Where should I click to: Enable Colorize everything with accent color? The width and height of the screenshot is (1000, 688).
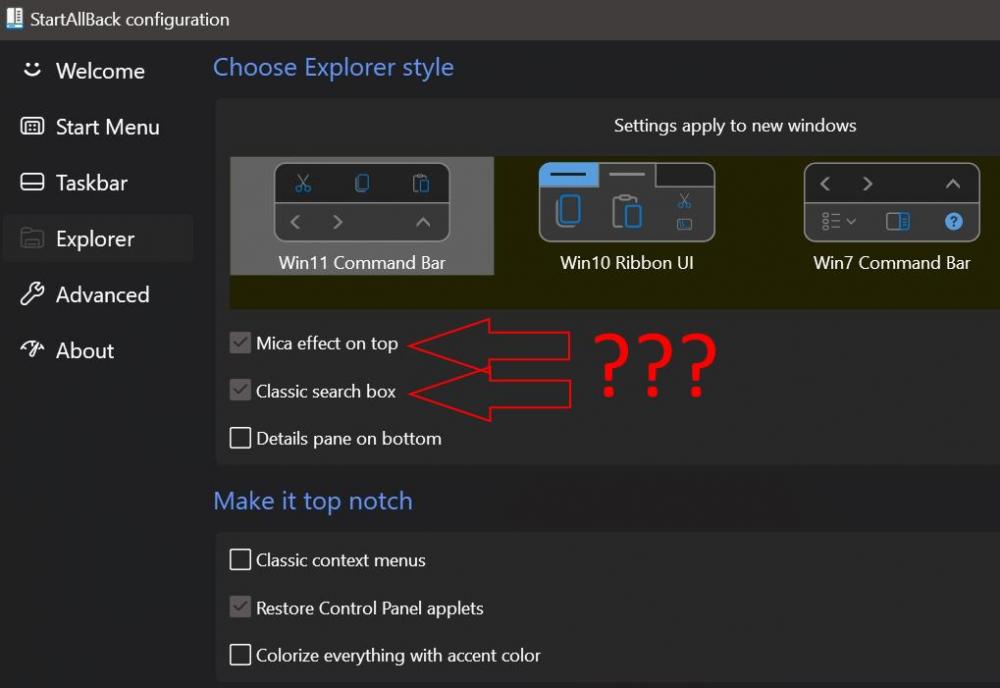(240, 655)
